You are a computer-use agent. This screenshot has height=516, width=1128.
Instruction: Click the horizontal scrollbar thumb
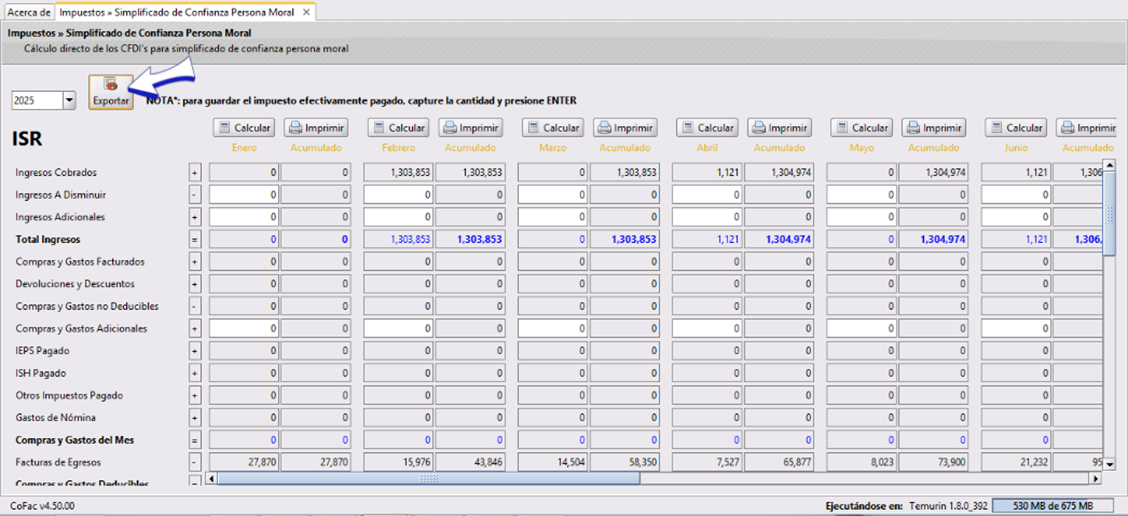(x=428, y=479)
